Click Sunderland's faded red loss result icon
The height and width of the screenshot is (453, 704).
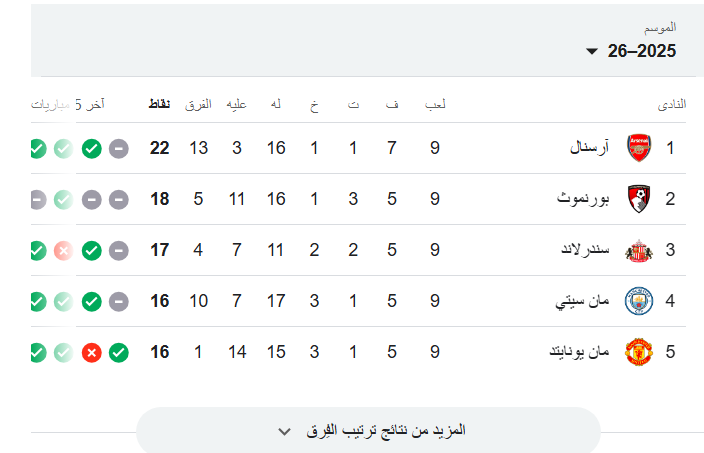click(63, 250)
